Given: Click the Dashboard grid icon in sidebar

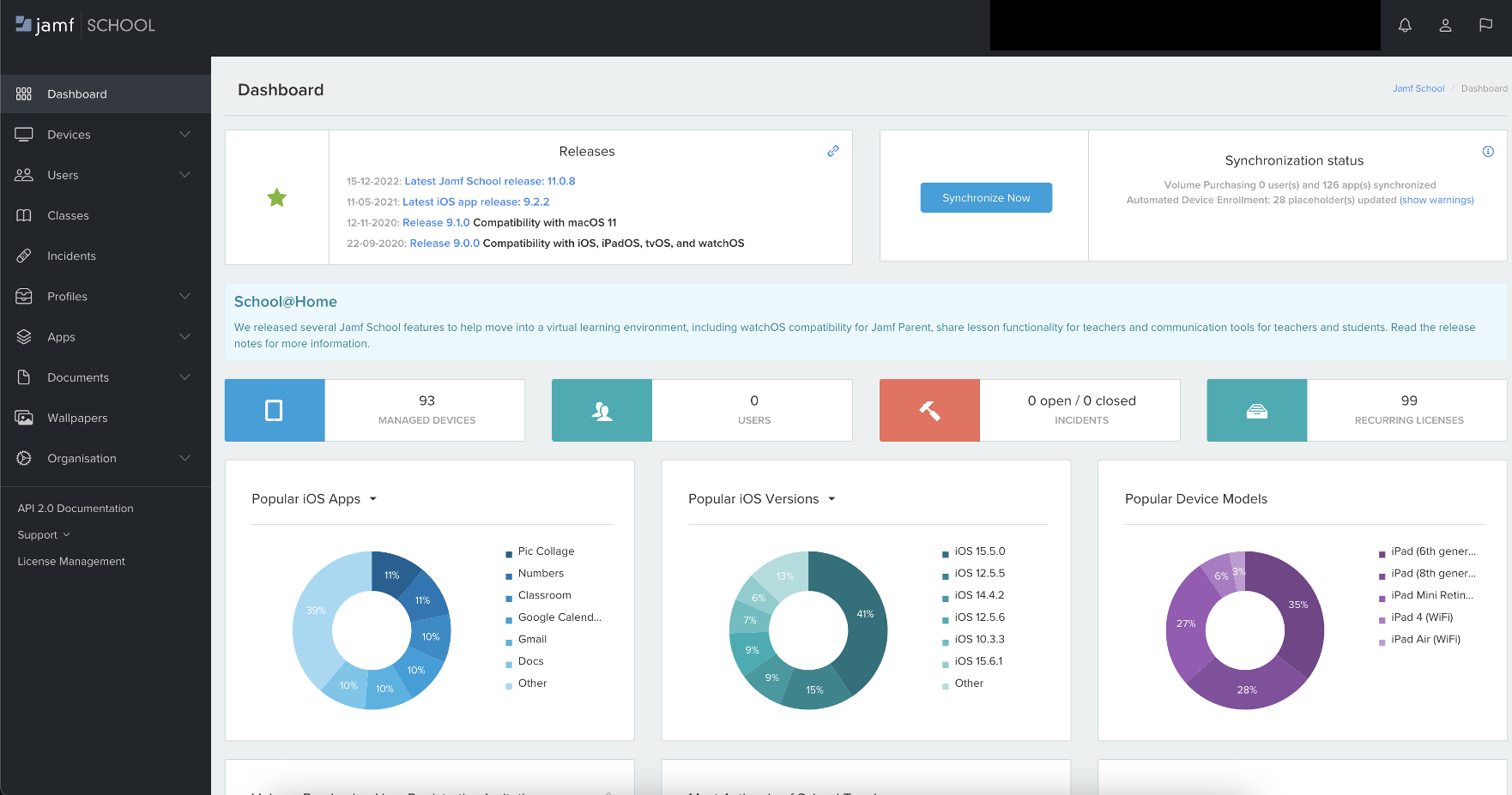Looking at the screenshot, I should [x=24, y=93].
